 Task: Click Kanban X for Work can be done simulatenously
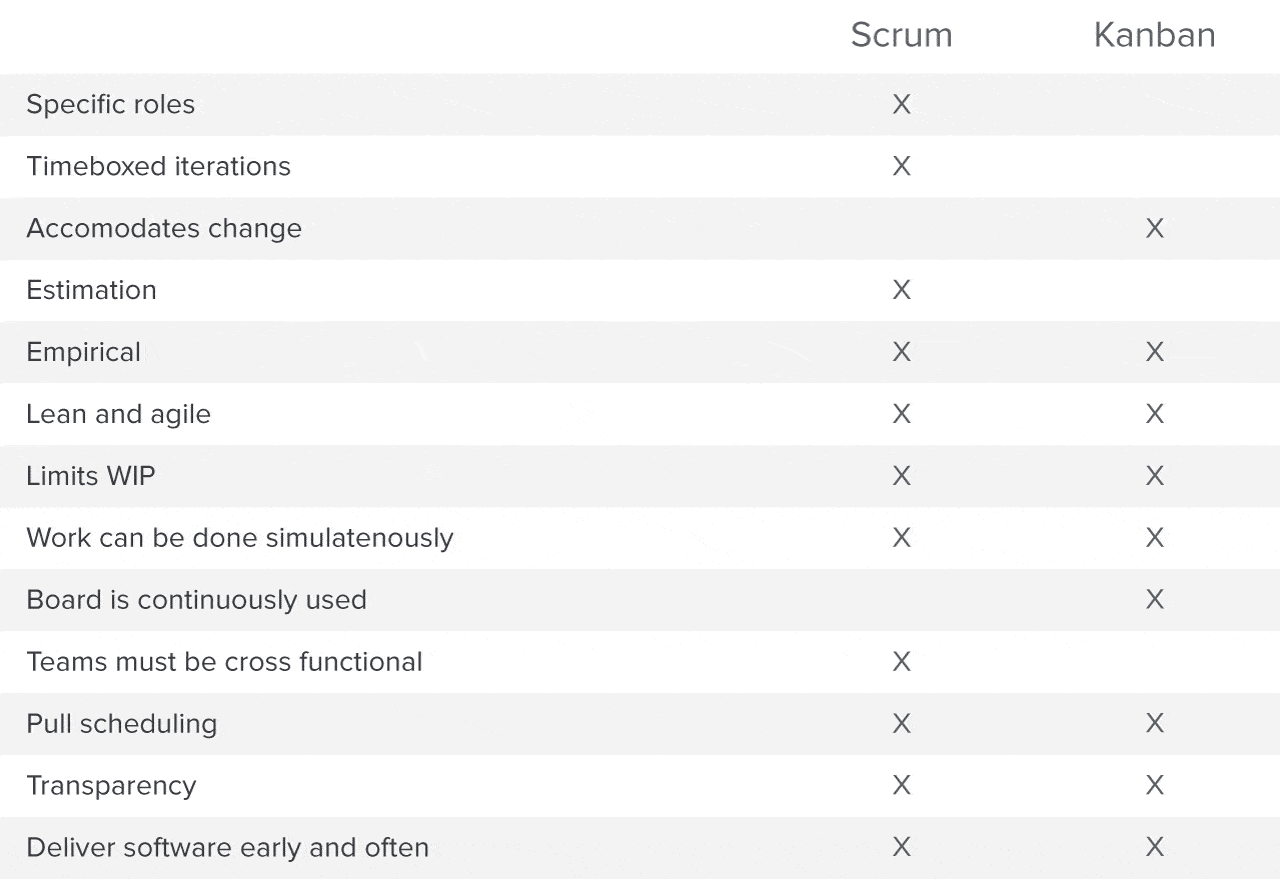1155,538
